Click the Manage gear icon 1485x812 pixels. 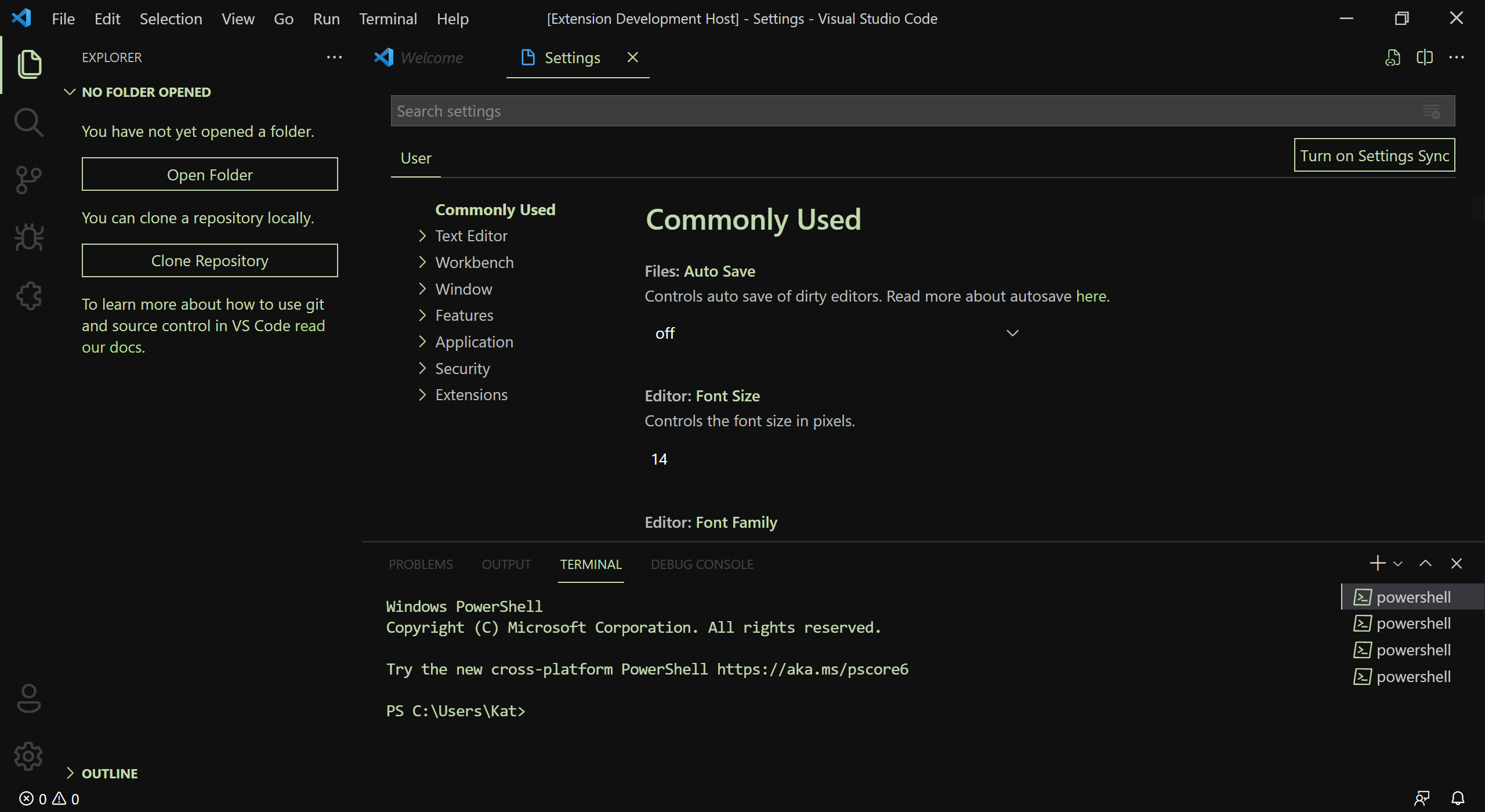point(28,756)
